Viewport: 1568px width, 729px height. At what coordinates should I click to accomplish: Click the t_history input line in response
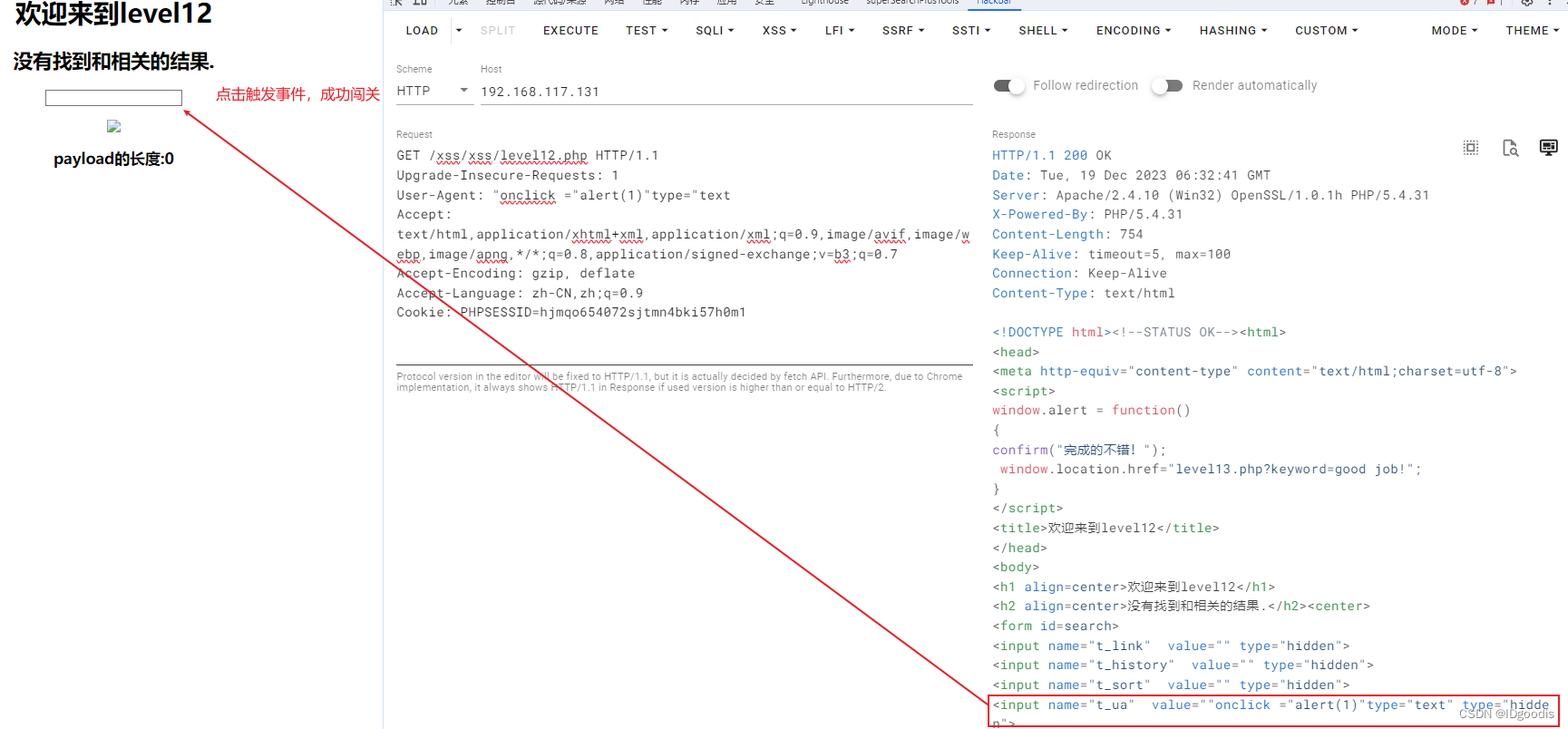1183,666
